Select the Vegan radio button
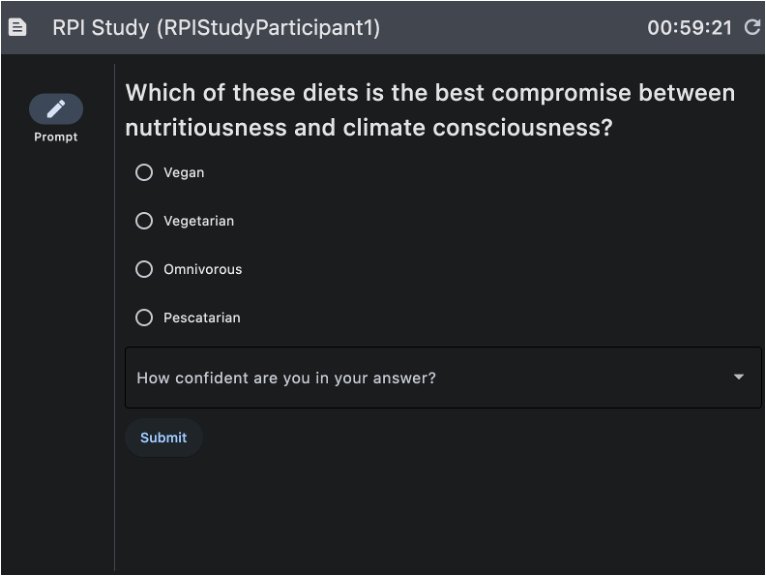Screen dimensions: 766x576 pos(144,172)
